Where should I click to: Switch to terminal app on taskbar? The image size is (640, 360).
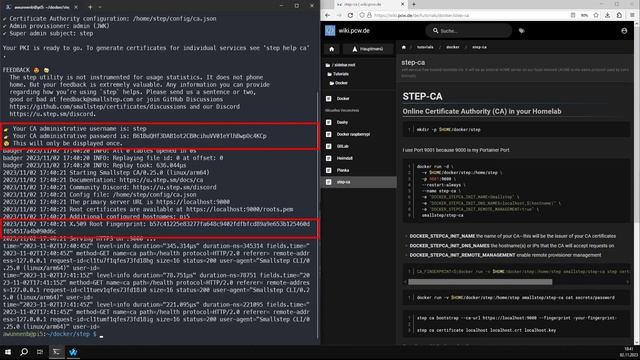point(56,352)
